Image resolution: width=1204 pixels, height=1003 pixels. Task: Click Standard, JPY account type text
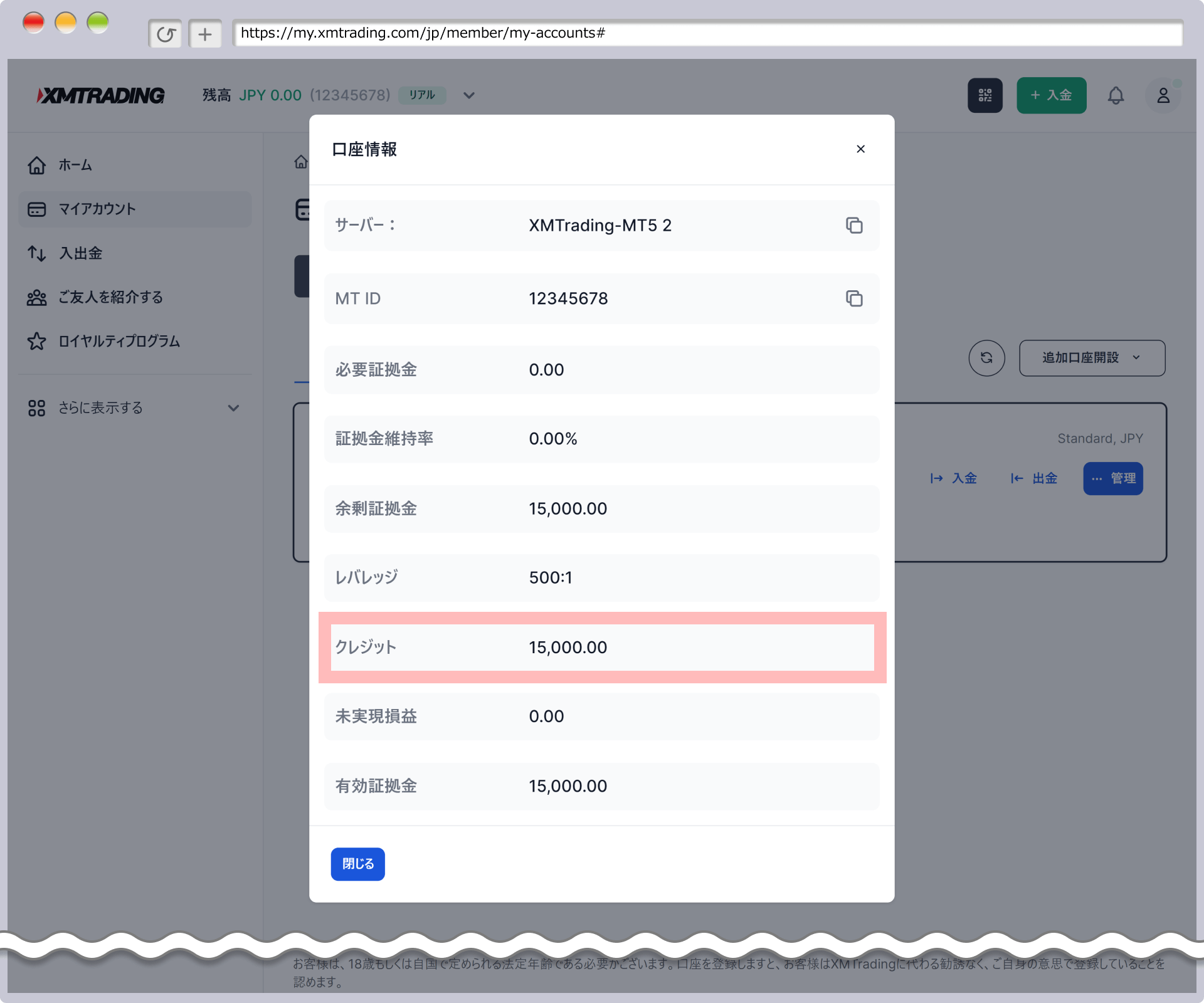click(x=1099, y=438)
